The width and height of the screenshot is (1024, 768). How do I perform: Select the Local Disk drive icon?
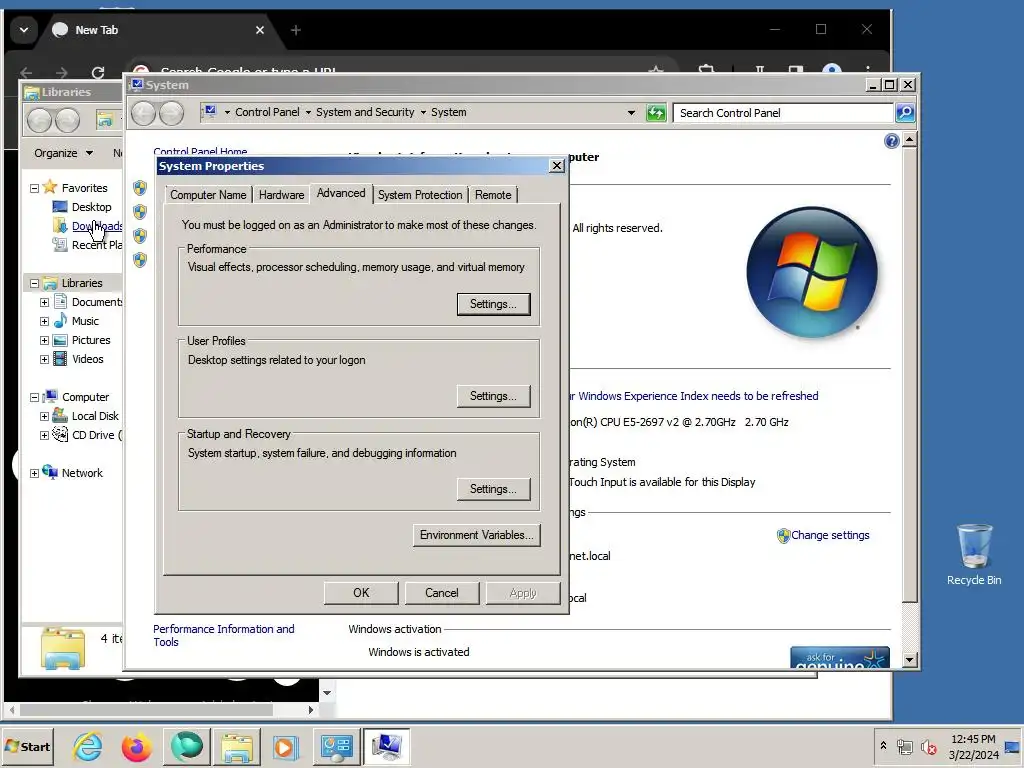pos(60,415)
